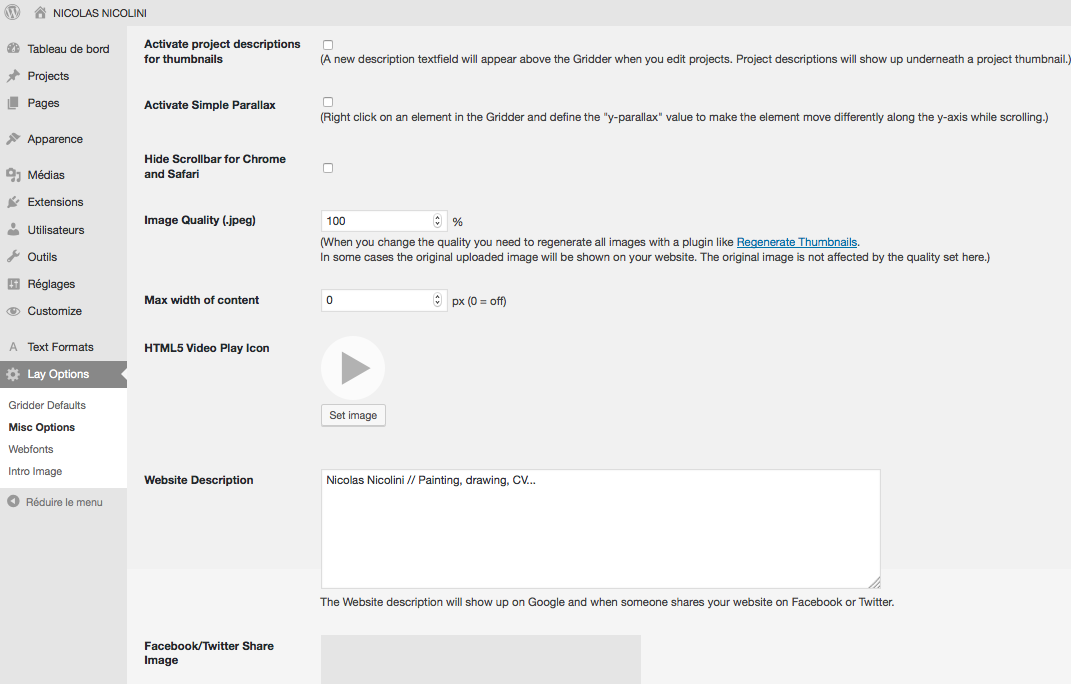
Task: Click the Projects pin icon
Action: click(x=13, y=76)
